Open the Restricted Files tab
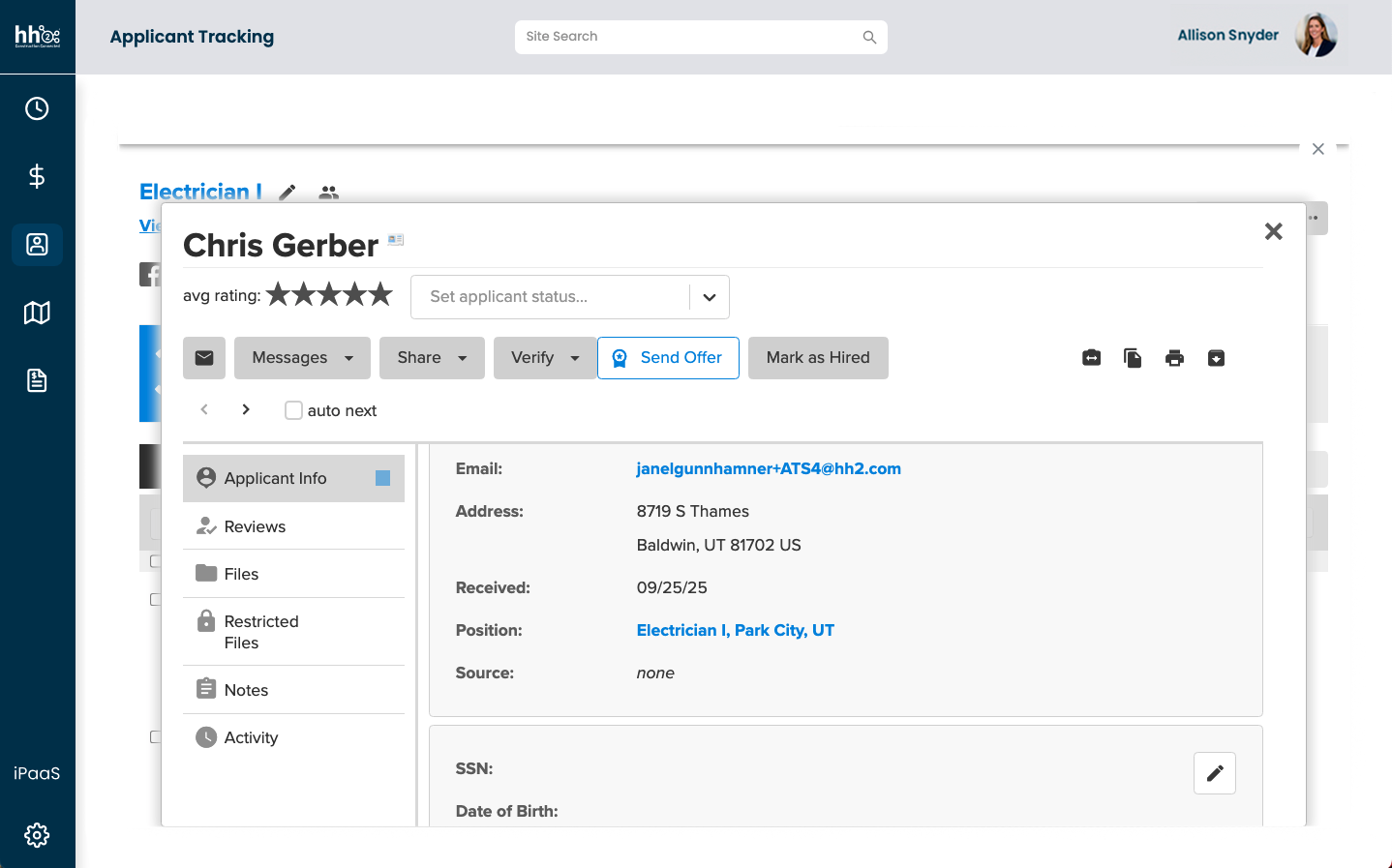This screenshot has height=868, width=1392. tap(260, 632)
